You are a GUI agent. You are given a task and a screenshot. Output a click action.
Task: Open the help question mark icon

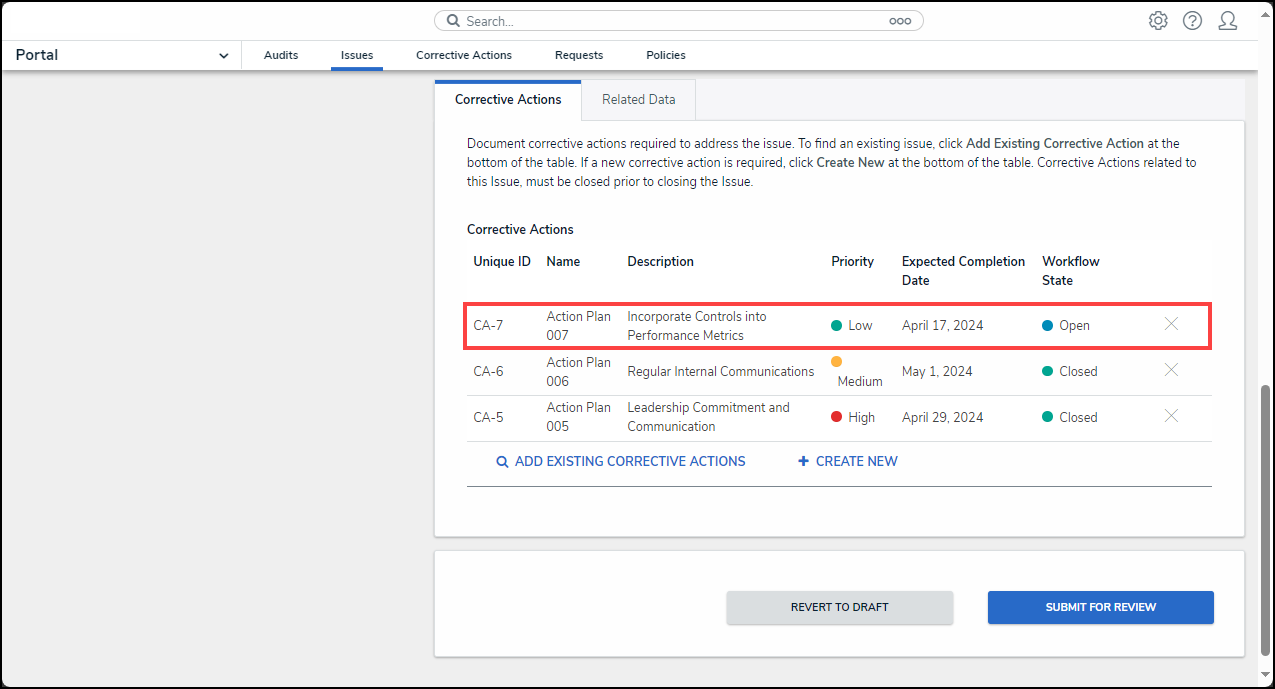point(1192,21)
